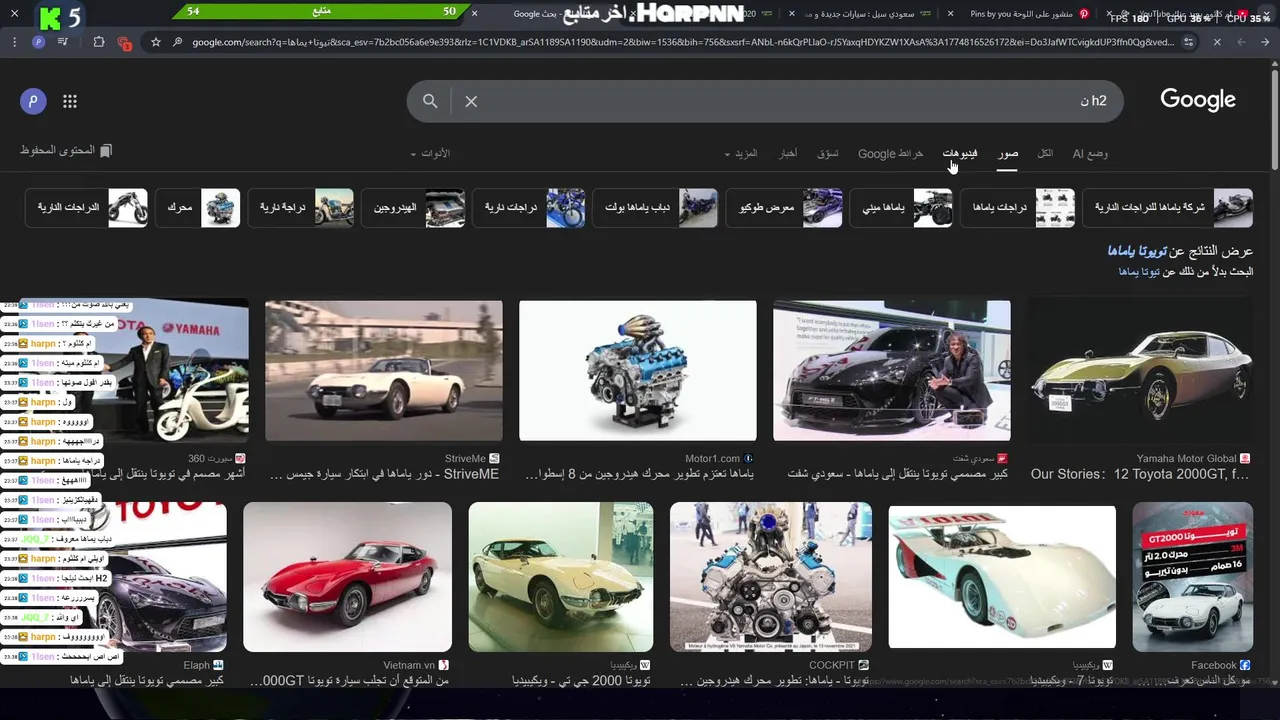Click the Google logo
This screenshot has width=1280, height=720.
point(1198,100)
